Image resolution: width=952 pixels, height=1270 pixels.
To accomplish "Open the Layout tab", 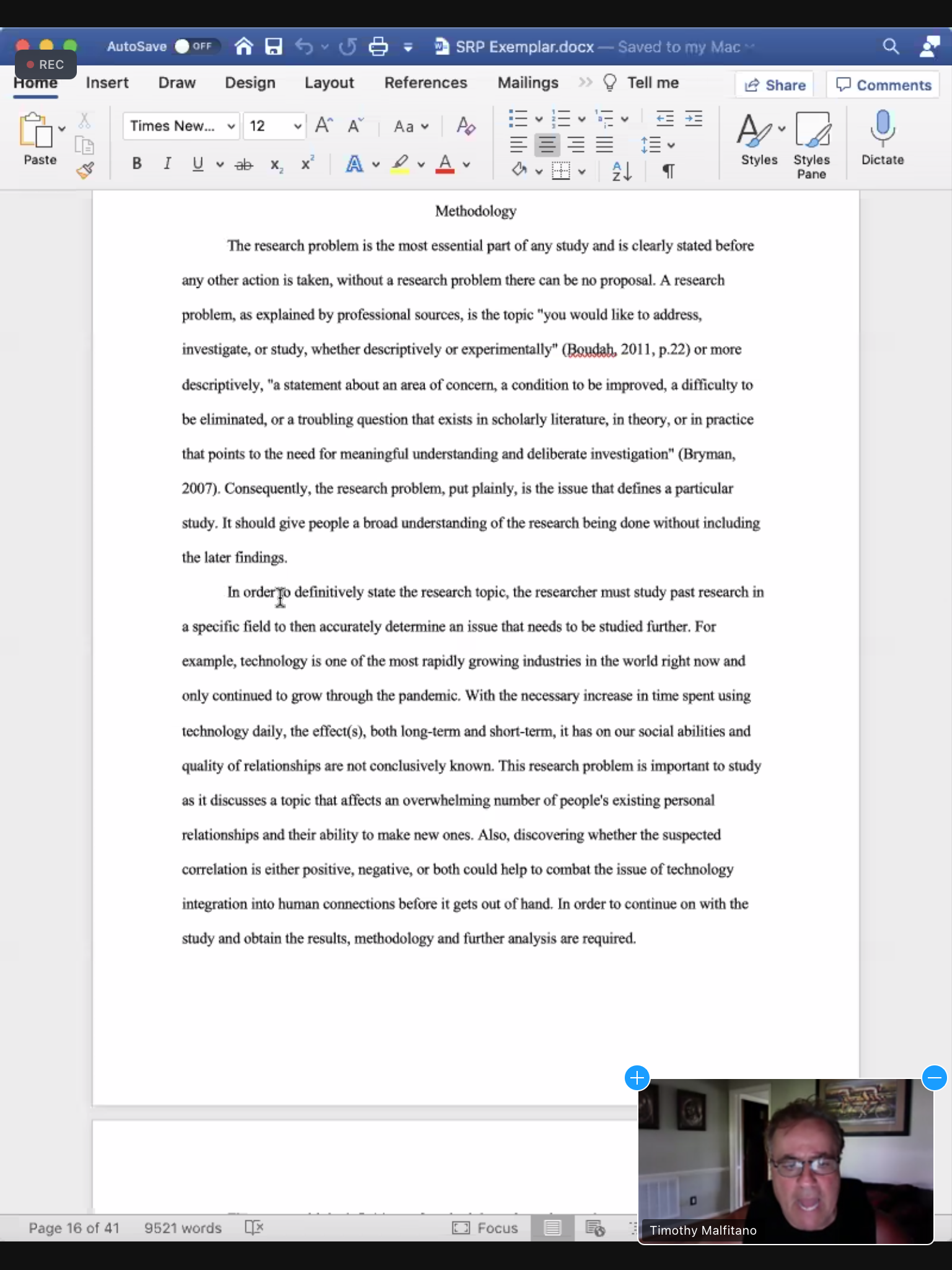I will click(x=328, y=83).
